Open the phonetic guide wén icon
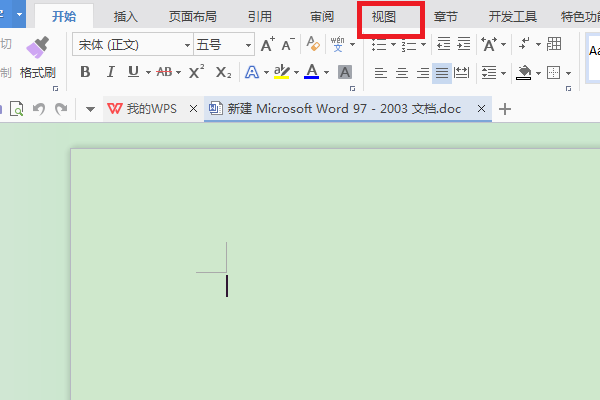 point(338,44)
